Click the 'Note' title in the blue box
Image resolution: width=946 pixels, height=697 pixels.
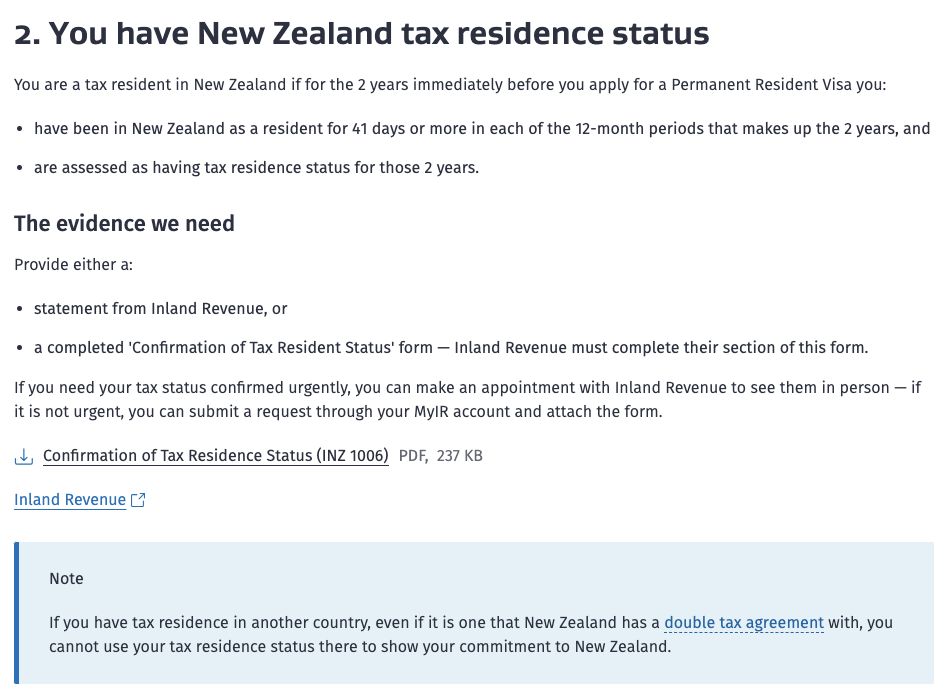[66, 579]
